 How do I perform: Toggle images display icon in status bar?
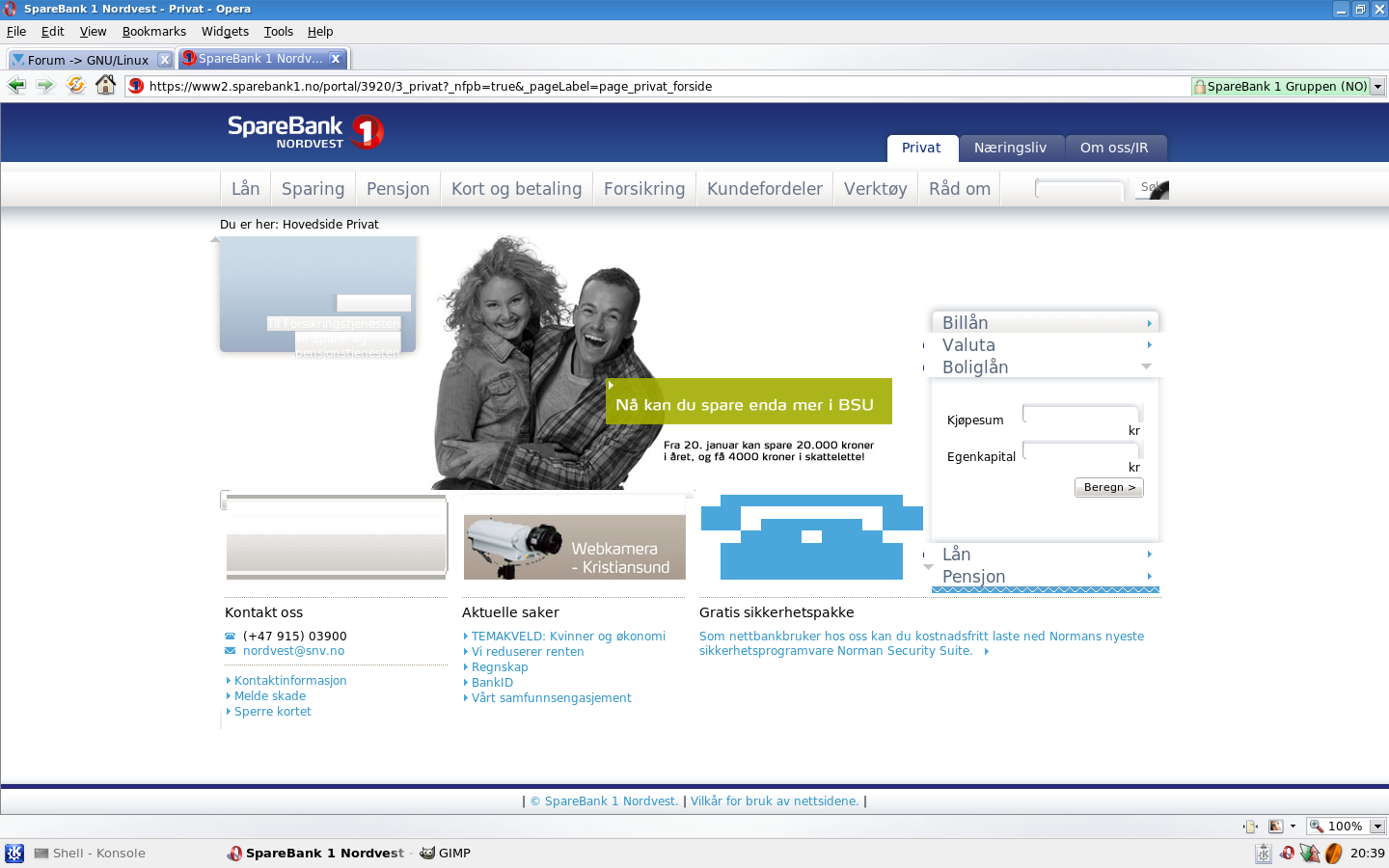click(x=1276, y=827)
